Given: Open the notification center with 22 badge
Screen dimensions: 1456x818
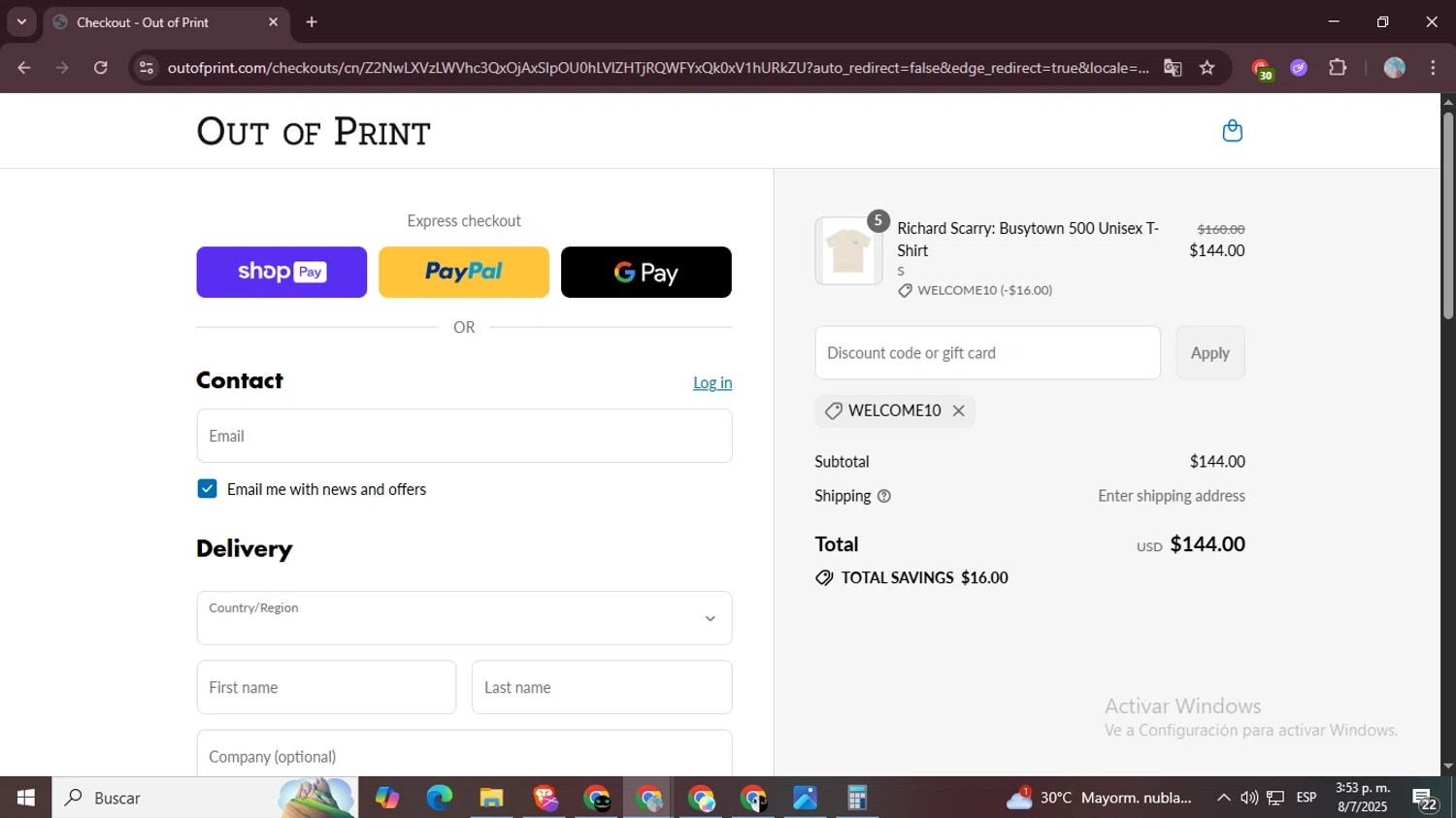Looking at the screenshot, I should [x=1425, y=799].
